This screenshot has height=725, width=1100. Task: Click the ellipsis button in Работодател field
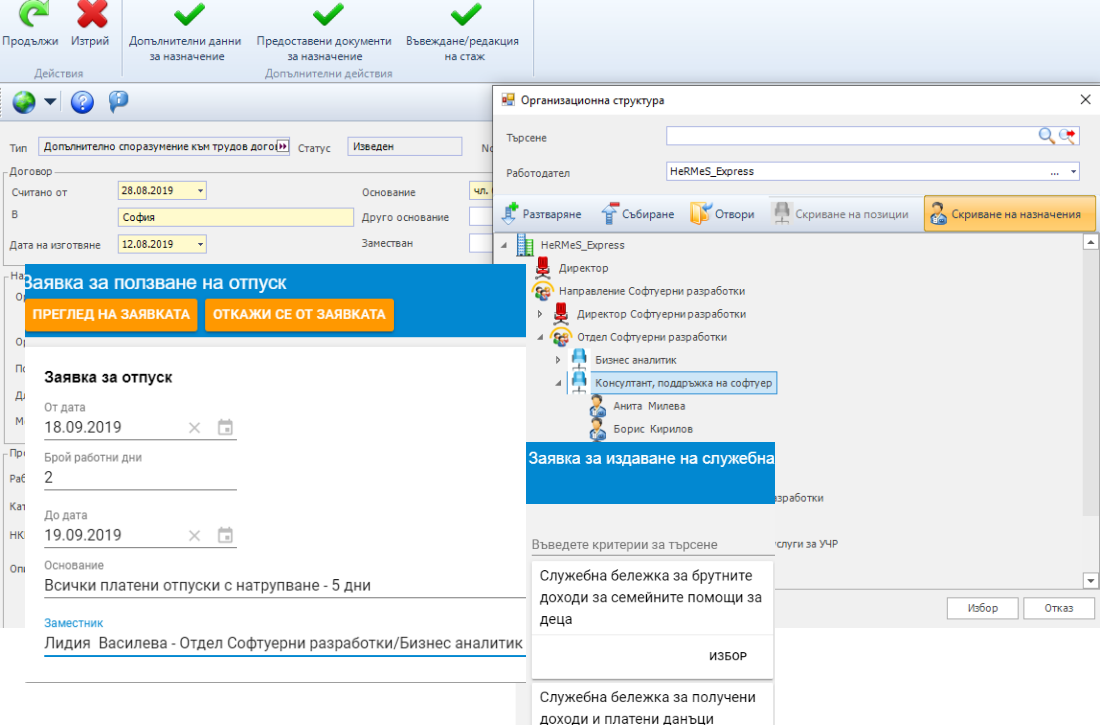click(1055, 172)
